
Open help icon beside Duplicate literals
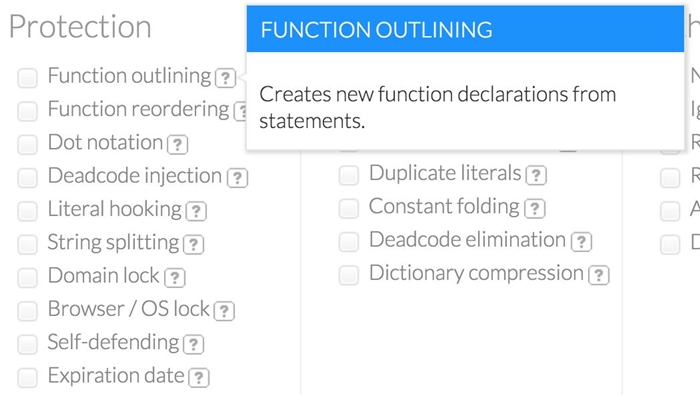click(537, 175)
